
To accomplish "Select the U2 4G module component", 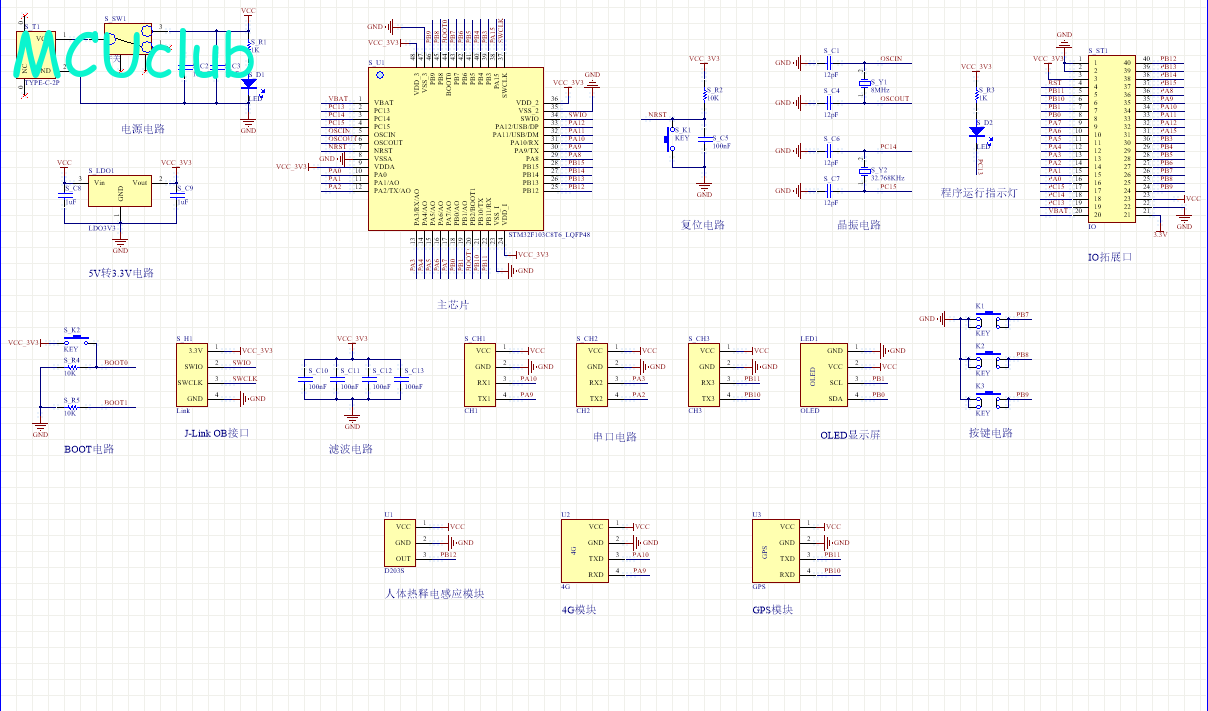I will tap(585, 551).
